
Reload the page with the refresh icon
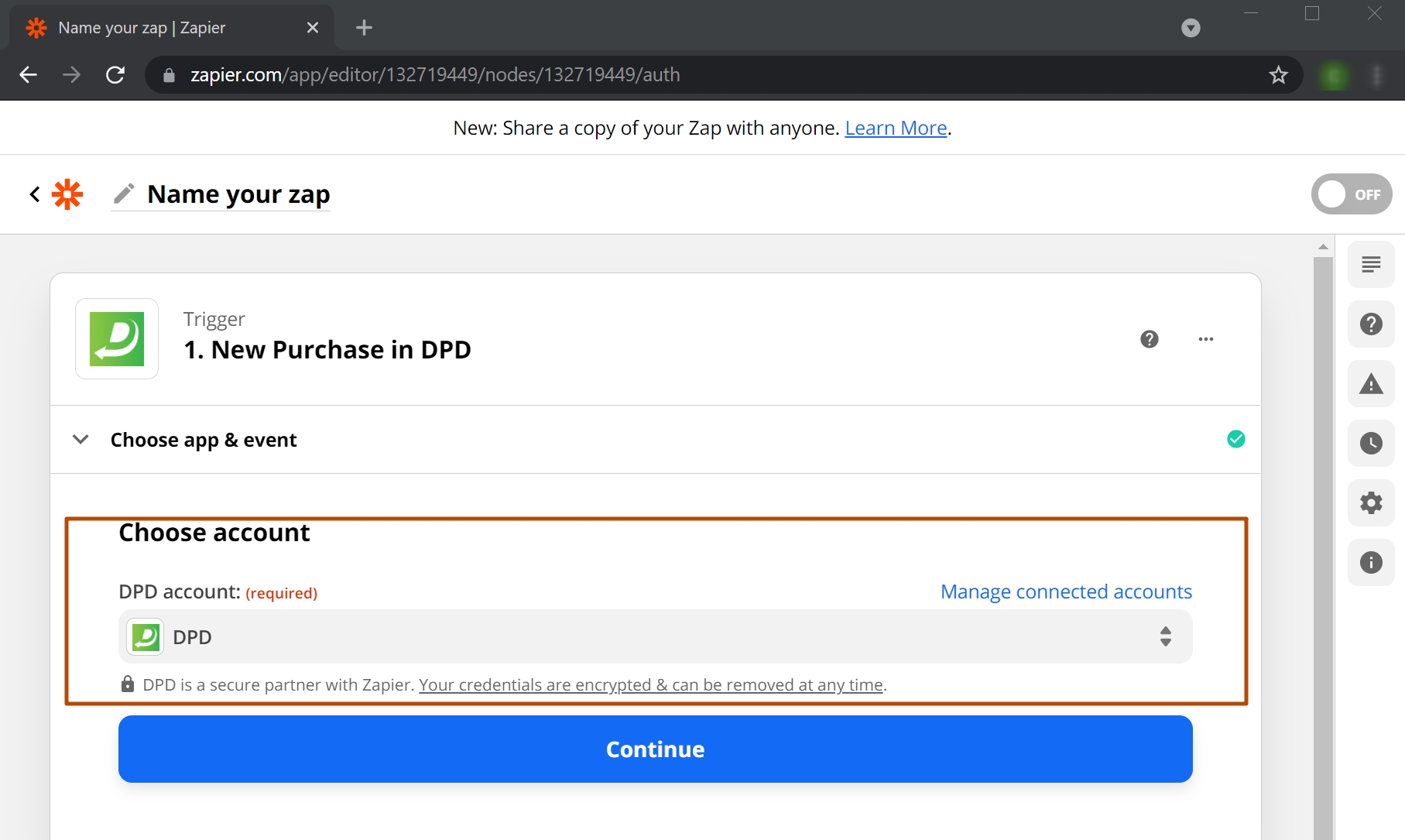click(x=115, y=75)
